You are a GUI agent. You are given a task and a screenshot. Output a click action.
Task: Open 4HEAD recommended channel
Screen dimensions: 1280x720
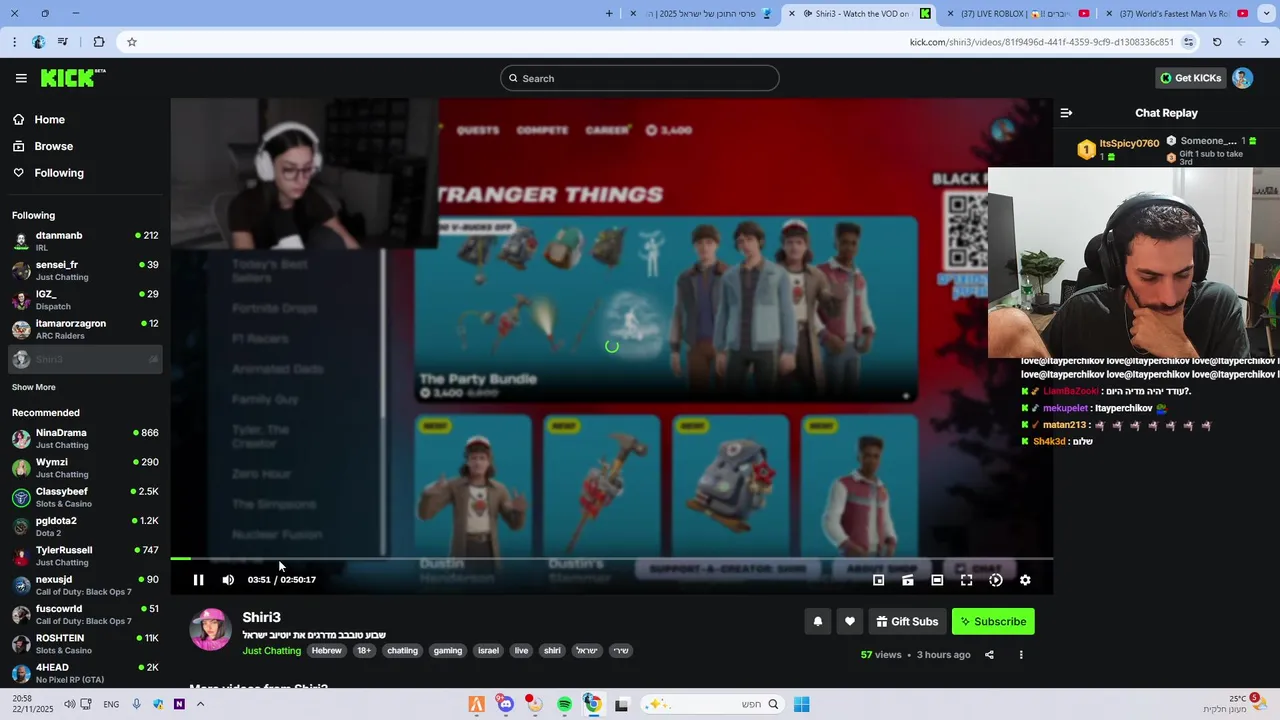click(85, 673)
